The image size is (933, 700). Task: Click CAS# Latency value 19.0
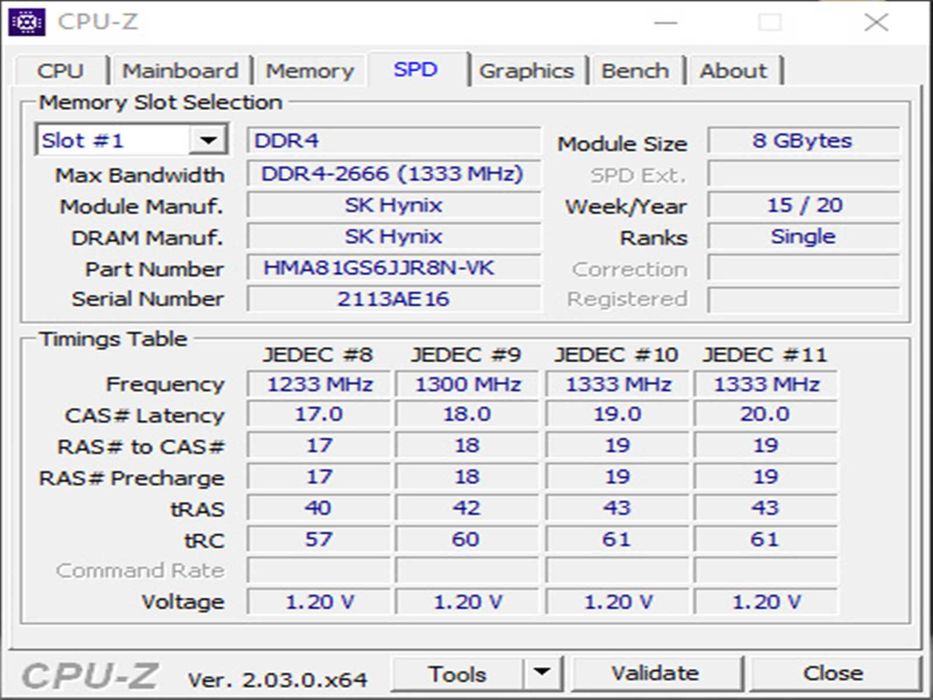pyautogui.click(x=617, y=414)
